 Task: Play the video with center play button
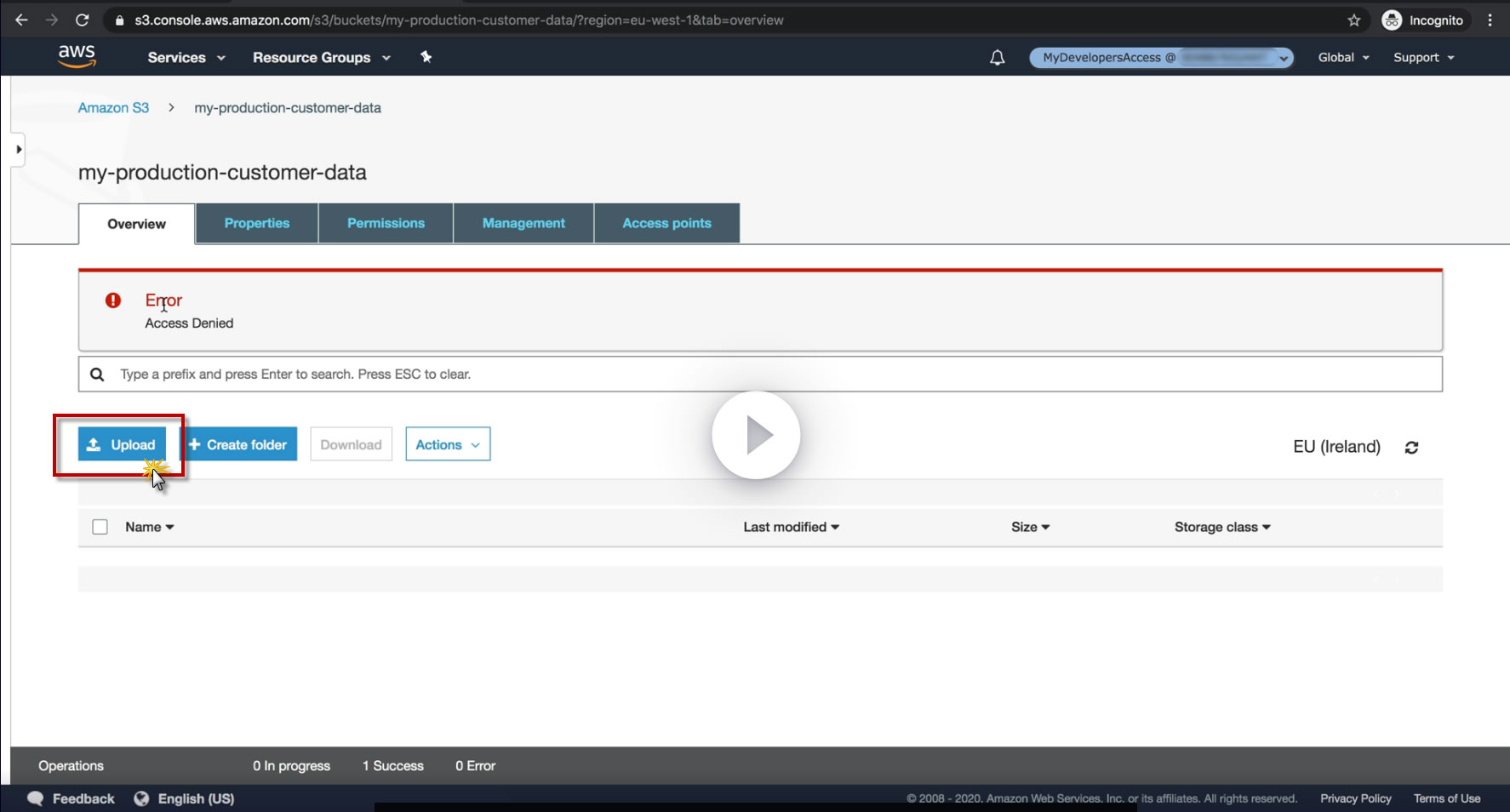756,435
